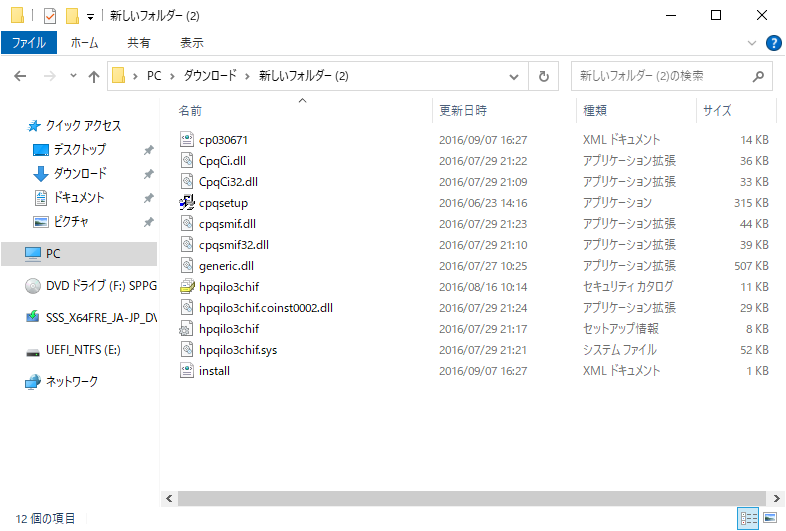Click the 507 KB size value
This screenshot has width=786, height=531.
(751, 266)
